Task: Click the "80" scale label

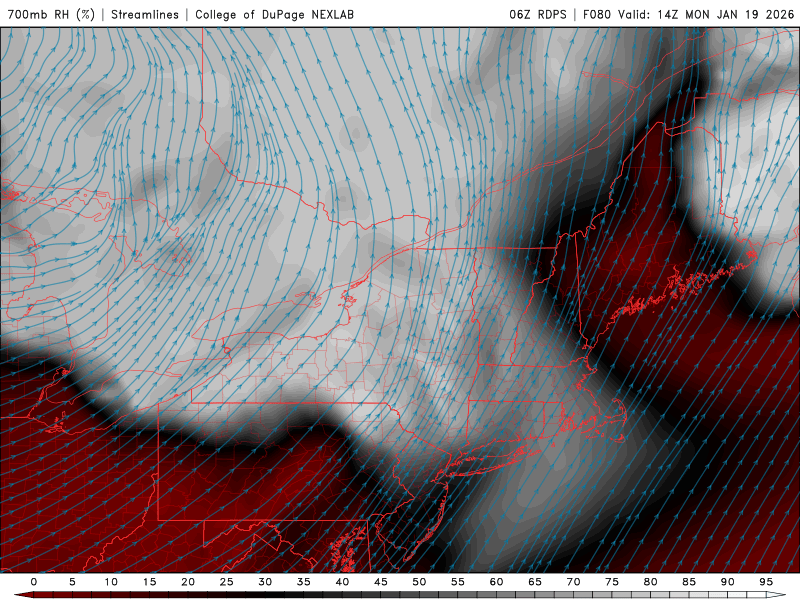Action: coord(651,582)
